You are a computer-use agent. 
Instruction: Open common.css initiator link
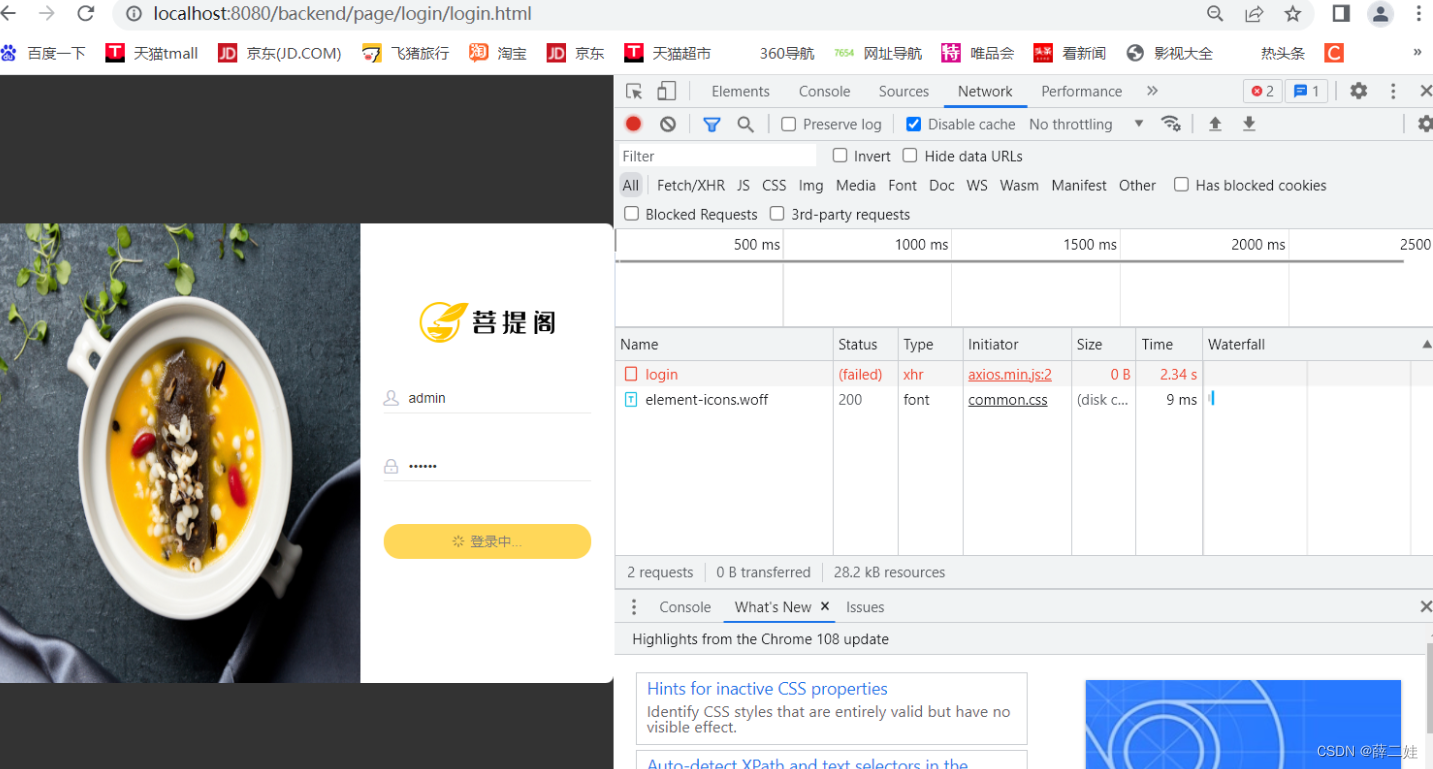tap(1008, 399)
